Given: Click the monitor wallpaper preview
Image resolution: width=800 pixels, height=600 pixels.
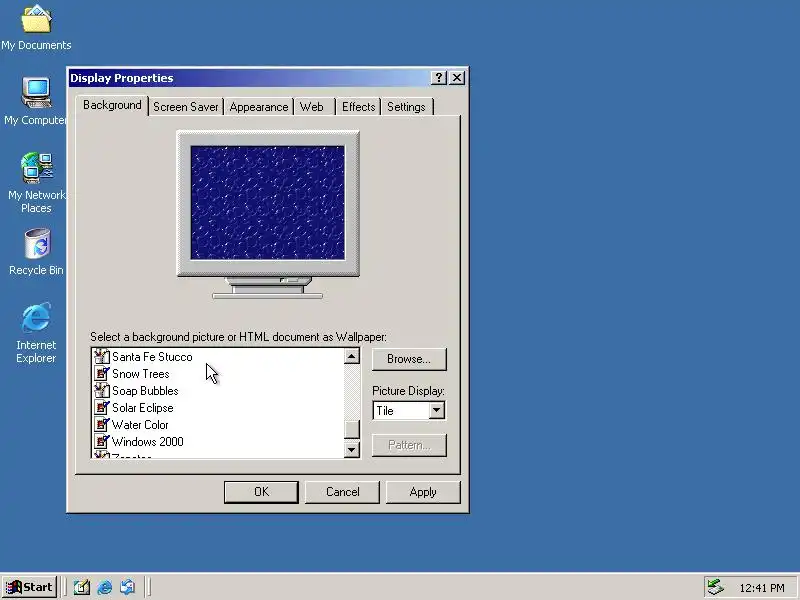Looking at the screenshot, I should click(268, 203).
